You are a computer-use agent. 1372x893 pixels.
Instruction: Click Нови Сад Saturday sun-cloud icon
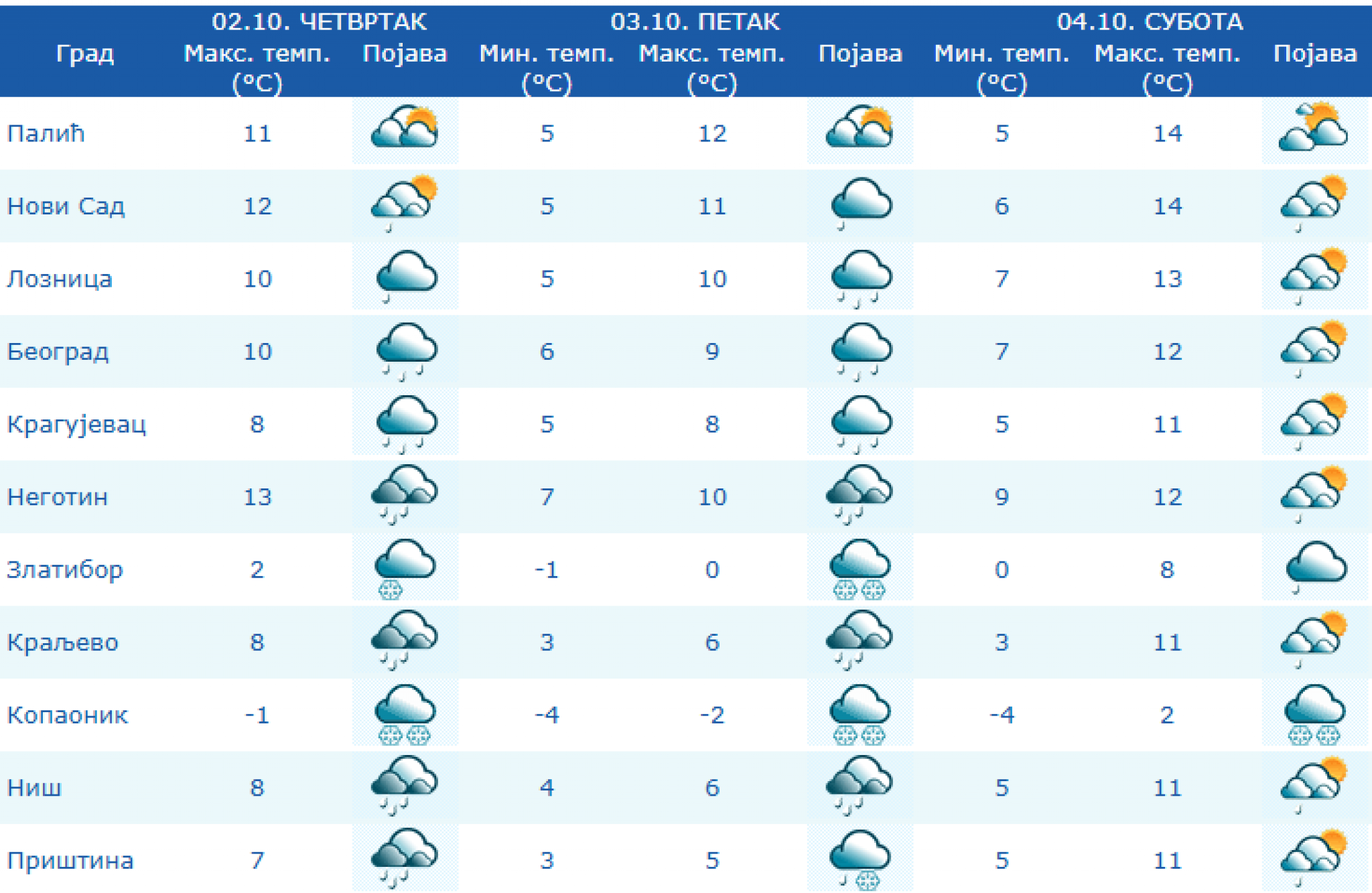coord(1314,202)
